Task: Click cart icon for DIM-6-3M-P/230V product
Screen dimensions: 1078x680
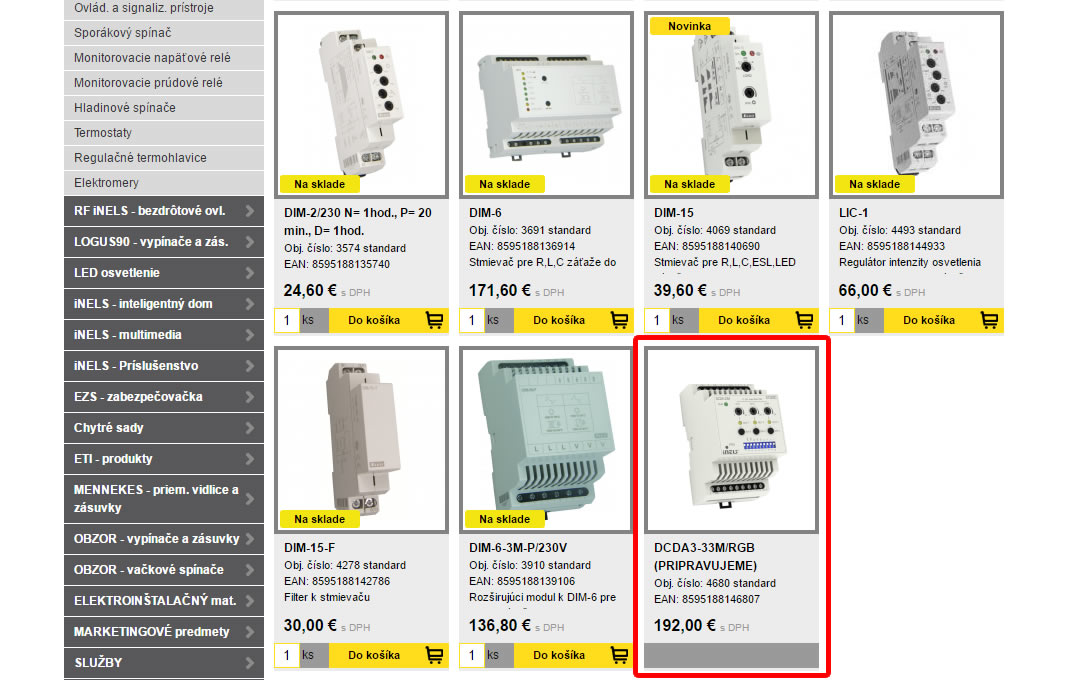Action: (x=619, y=655)
